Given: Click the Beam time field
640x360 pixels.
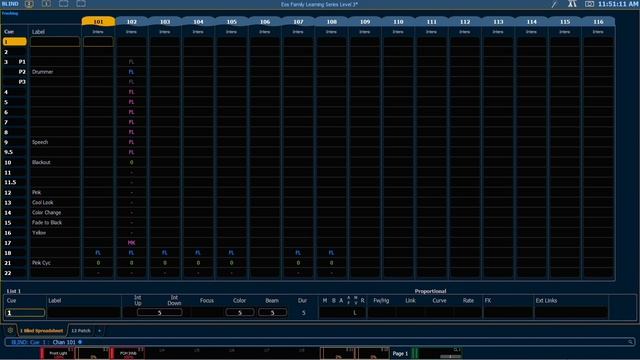Looking at the screenshot, I should 272,313.
